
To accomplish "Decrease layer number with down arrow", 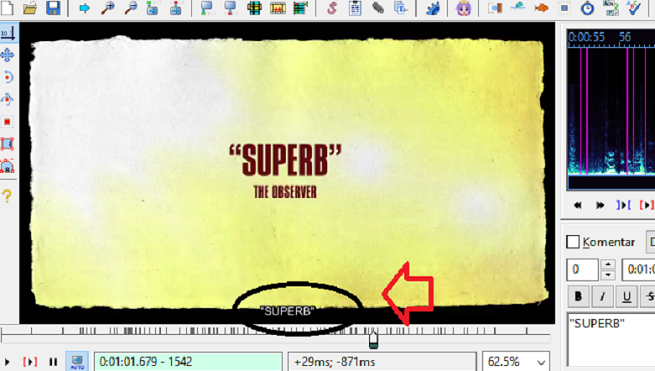I will tap(608, 275).
